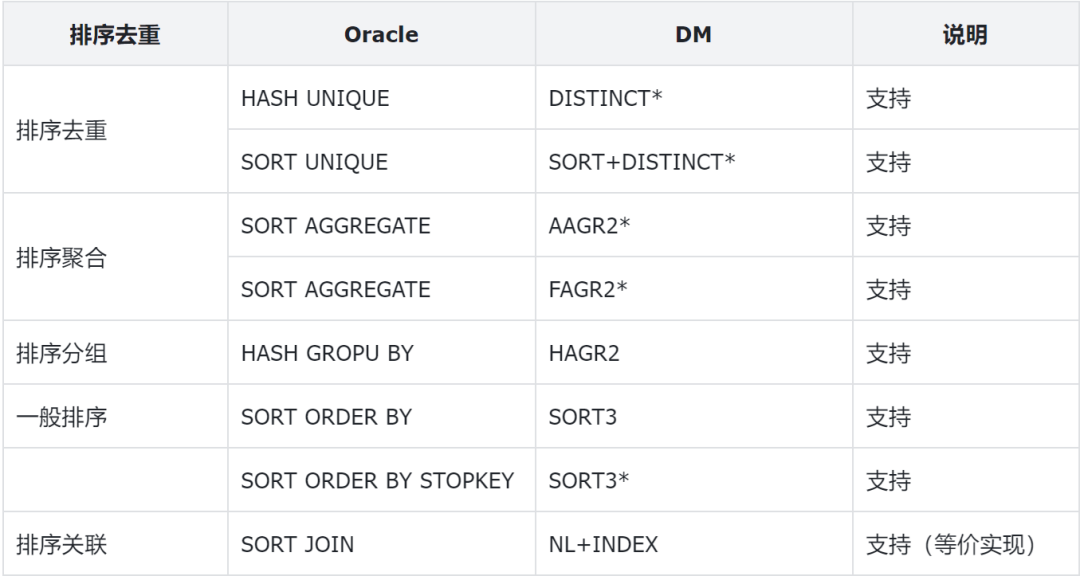Select the 说明 column header
Screen dimensions: 1080x576
(x=964, y=35)
